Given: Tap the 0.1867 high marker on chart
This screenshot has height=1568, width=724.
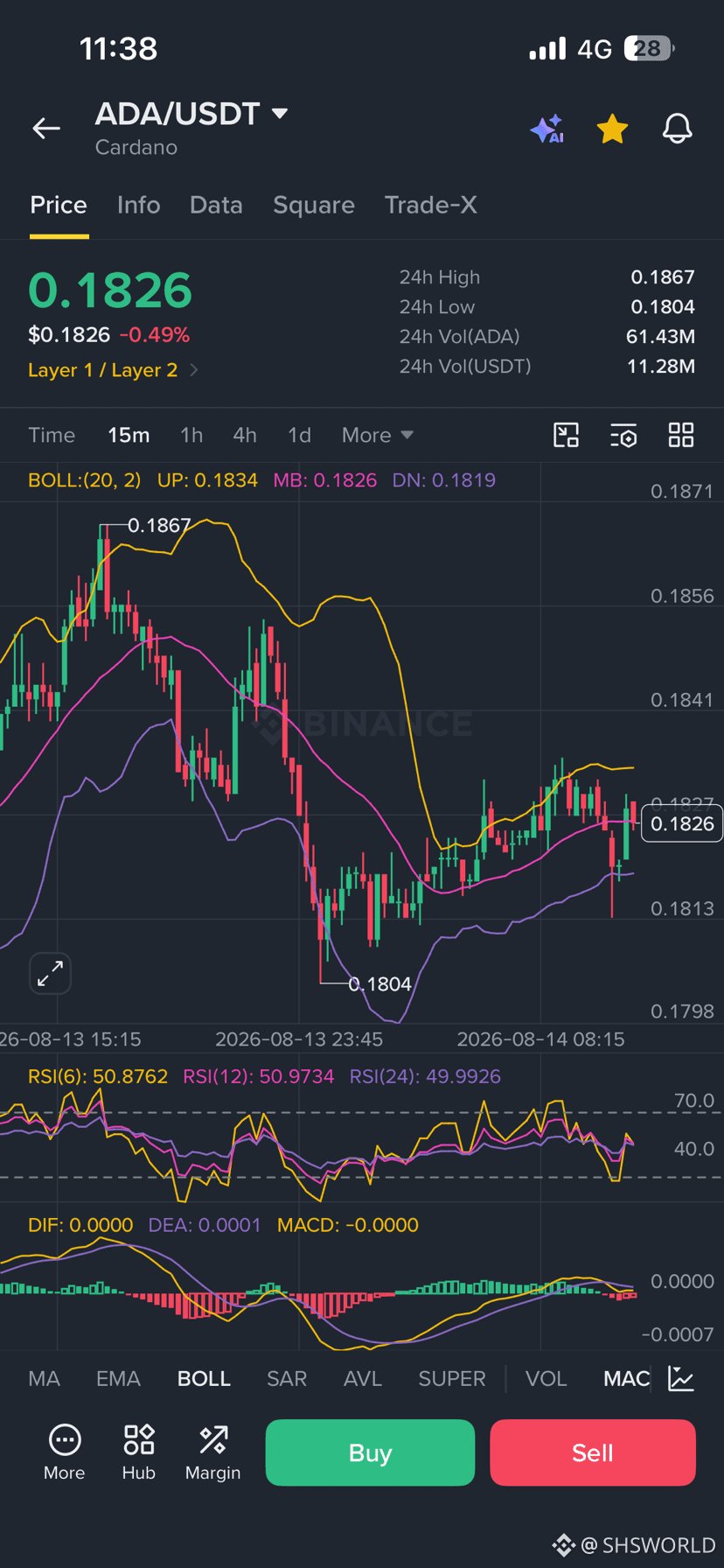Looking at the screenshot, I should [159, 525].
